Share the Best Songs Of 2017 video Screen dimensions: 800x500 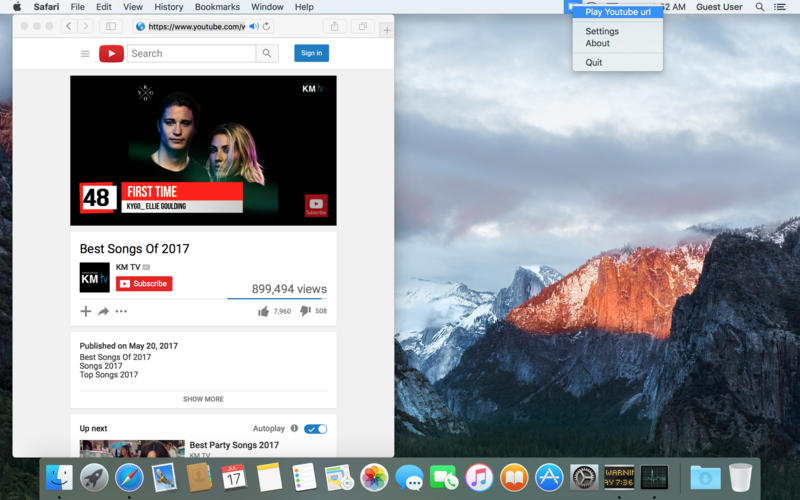point(104,311)
